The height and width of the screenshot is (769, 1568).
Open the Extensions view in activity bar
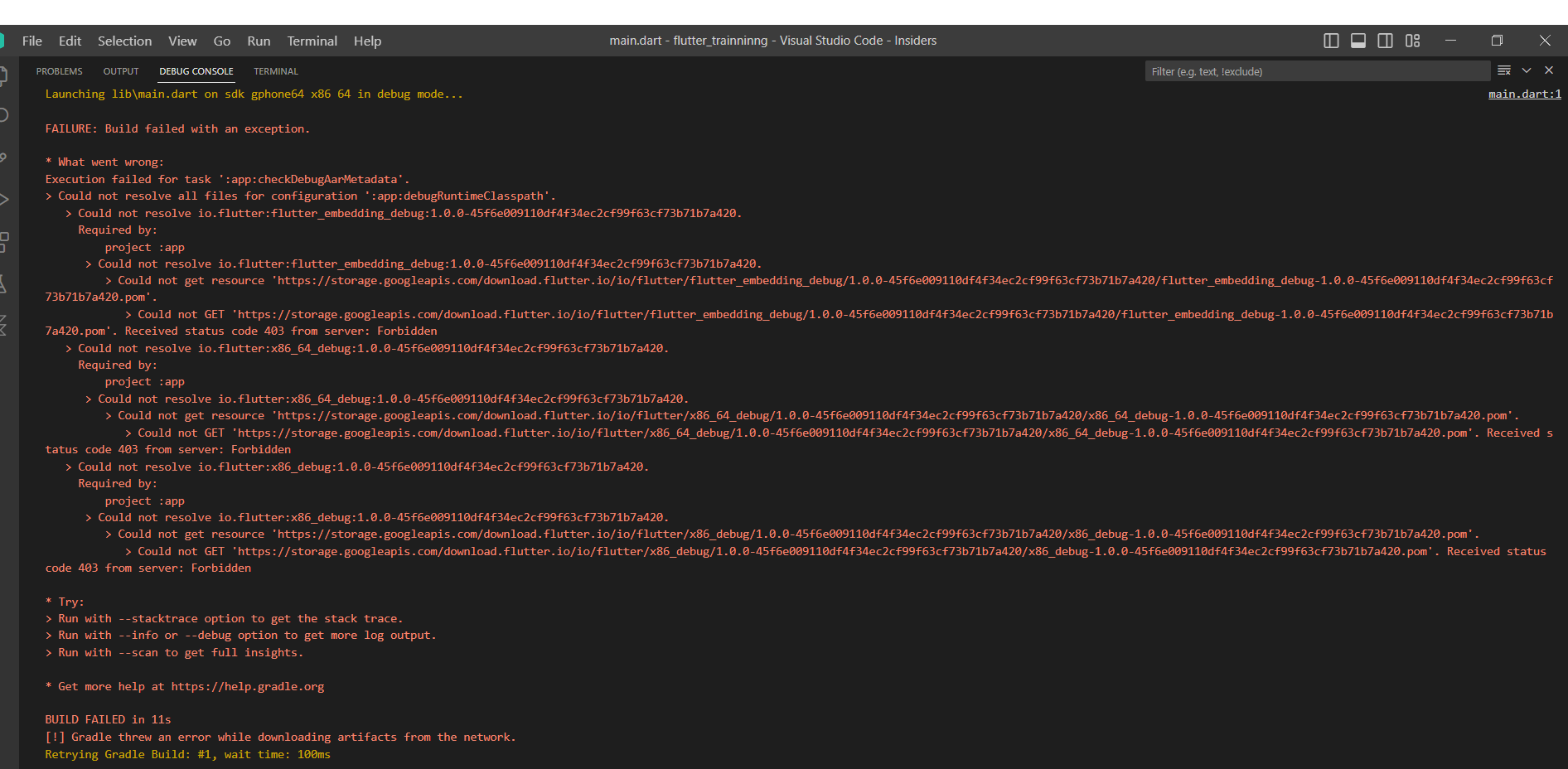[x=4, y=242]
